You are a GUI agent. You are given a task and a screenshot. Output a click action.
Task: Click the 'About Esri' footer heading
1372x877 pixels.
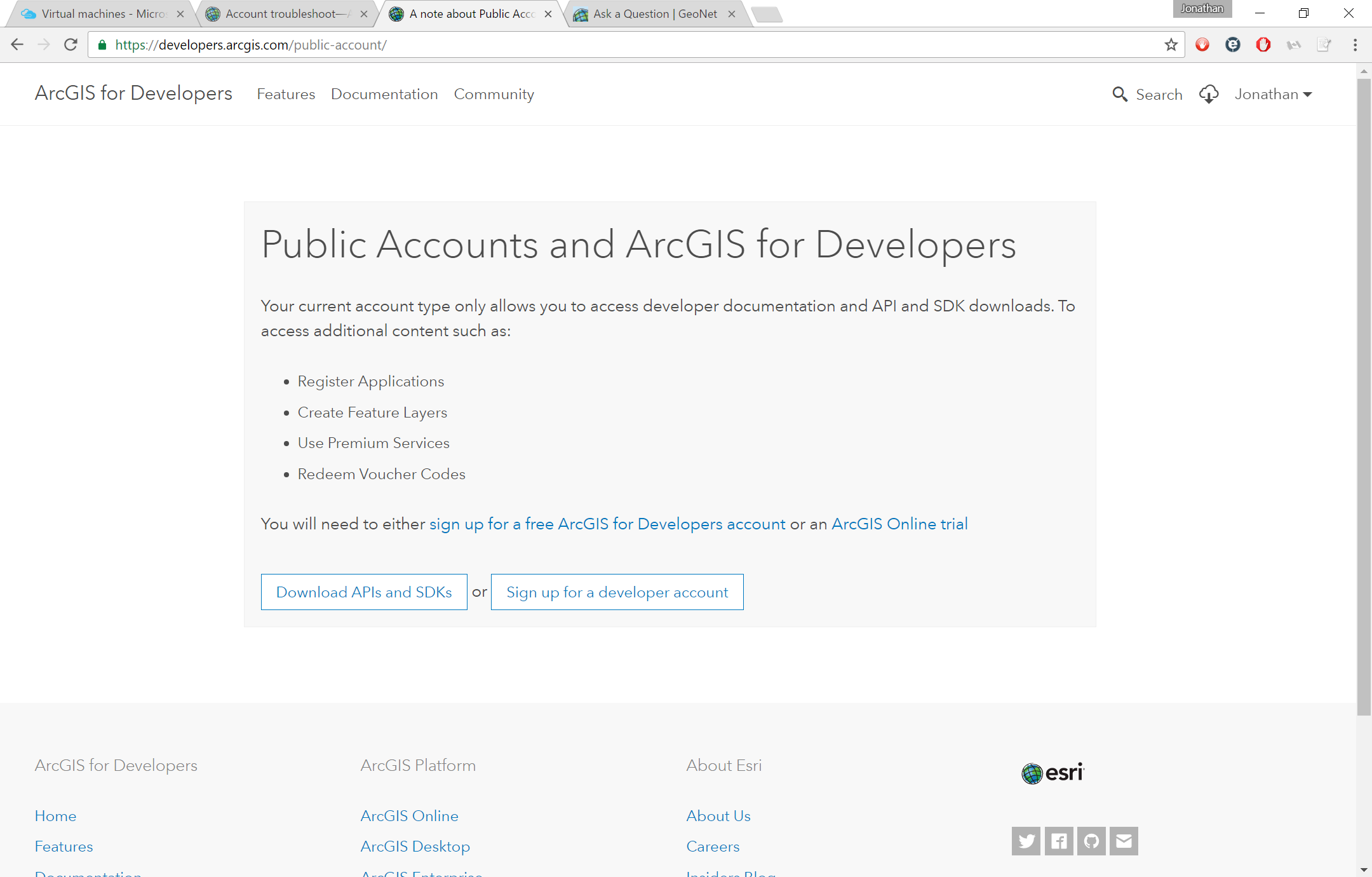click(723, 766)
